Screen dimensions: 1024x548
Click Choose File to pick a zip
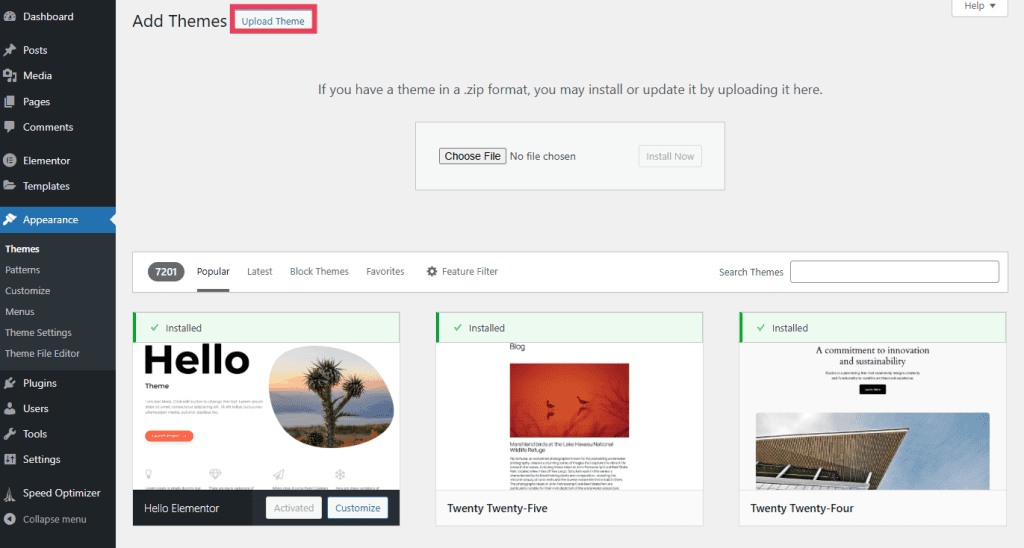tap(472, 156)
